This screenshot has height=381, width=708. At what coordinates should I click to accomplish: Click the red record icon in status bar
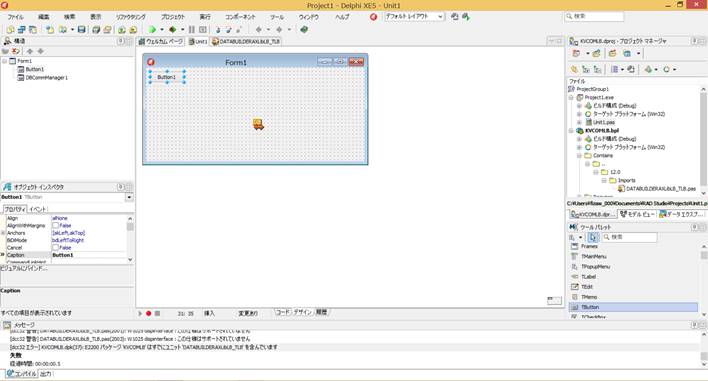(149, 313)
